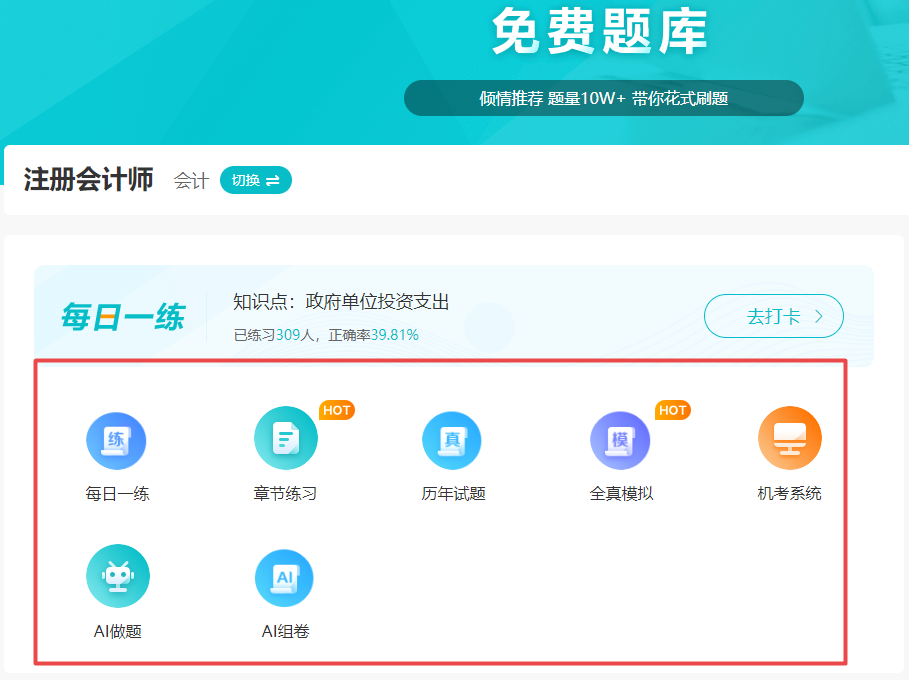Open the 每日一练 daily practice icon
The height and width of the screenshot is (680, 909).
click(117, 440)
